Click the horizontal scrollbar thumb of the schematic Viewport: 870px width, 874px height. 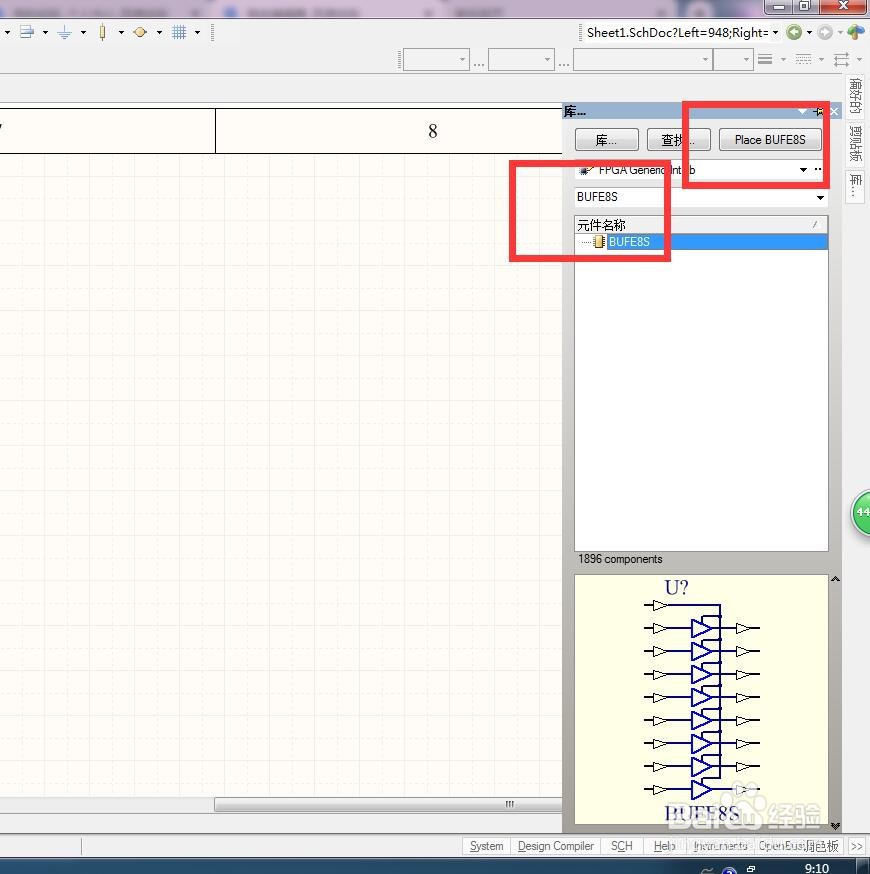click(x=389, y=804)
